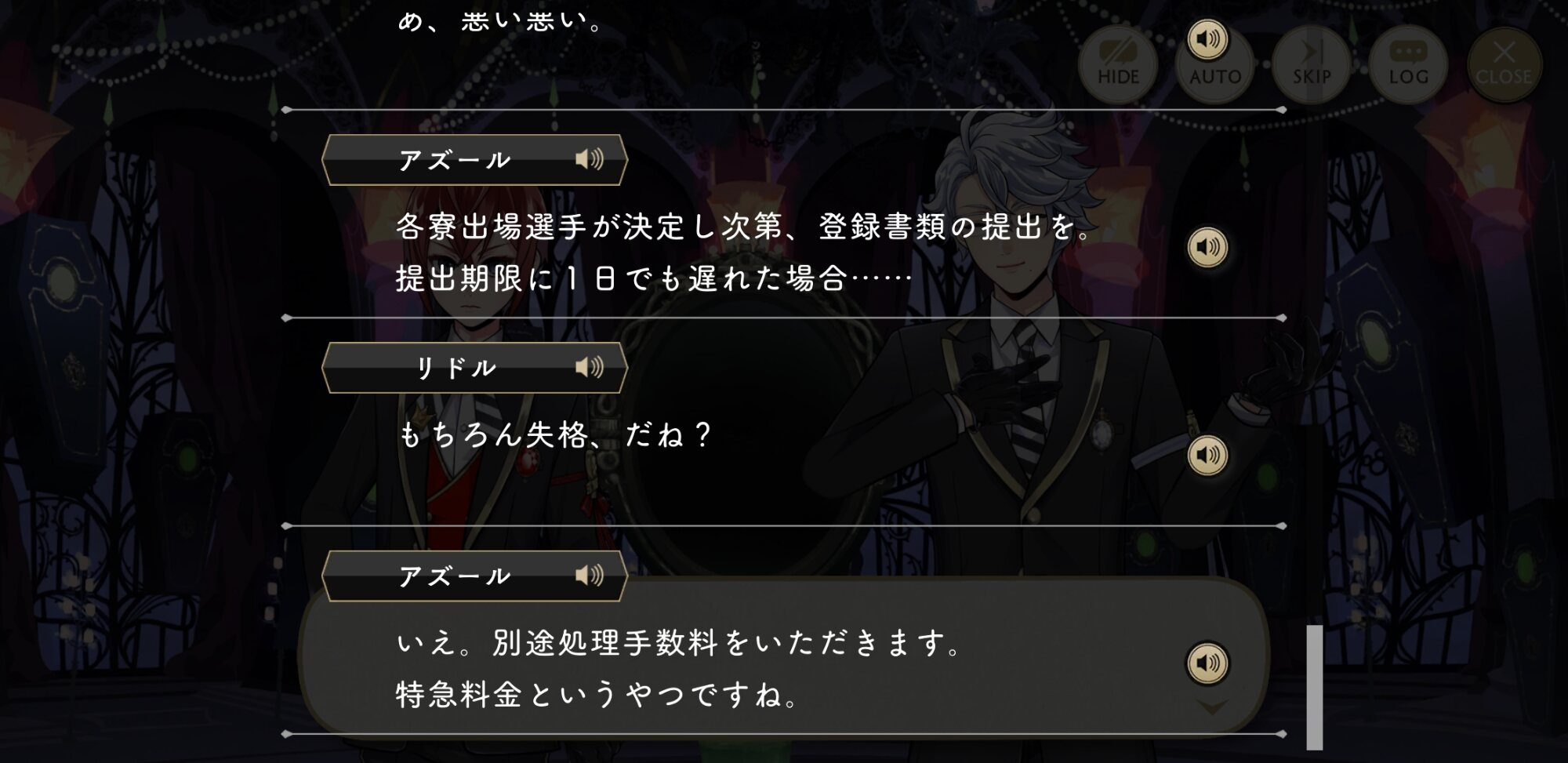Click the log scrollbar thumb

[1315, 687]
